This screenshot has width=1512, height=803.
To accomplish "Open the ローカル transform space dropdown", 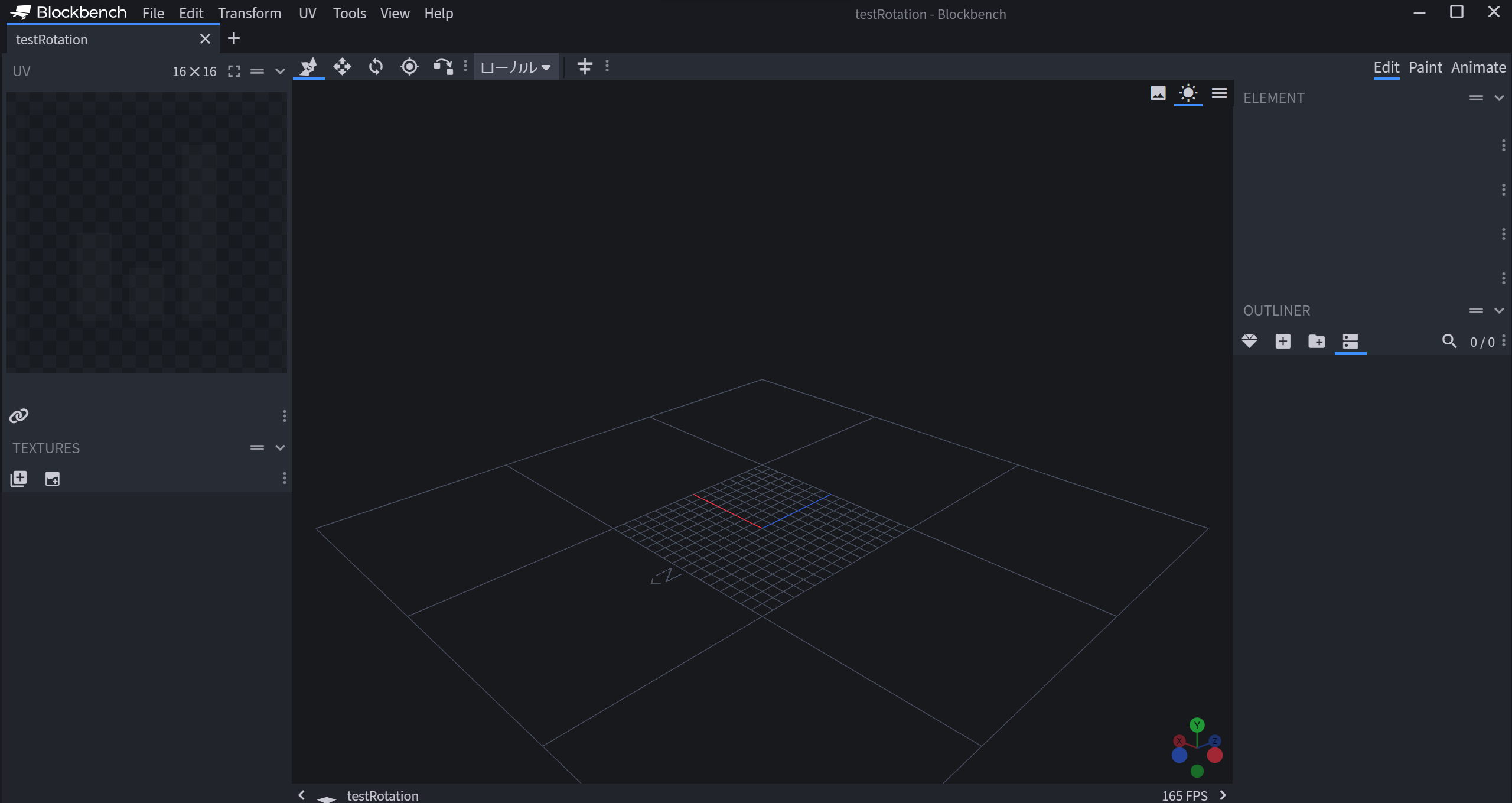I will point(514,67).
